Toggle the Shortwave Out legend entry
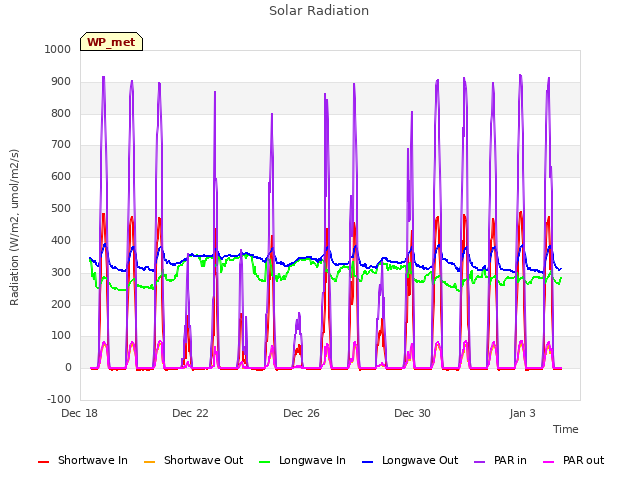 pyautogui.click(x=193, y=460)
